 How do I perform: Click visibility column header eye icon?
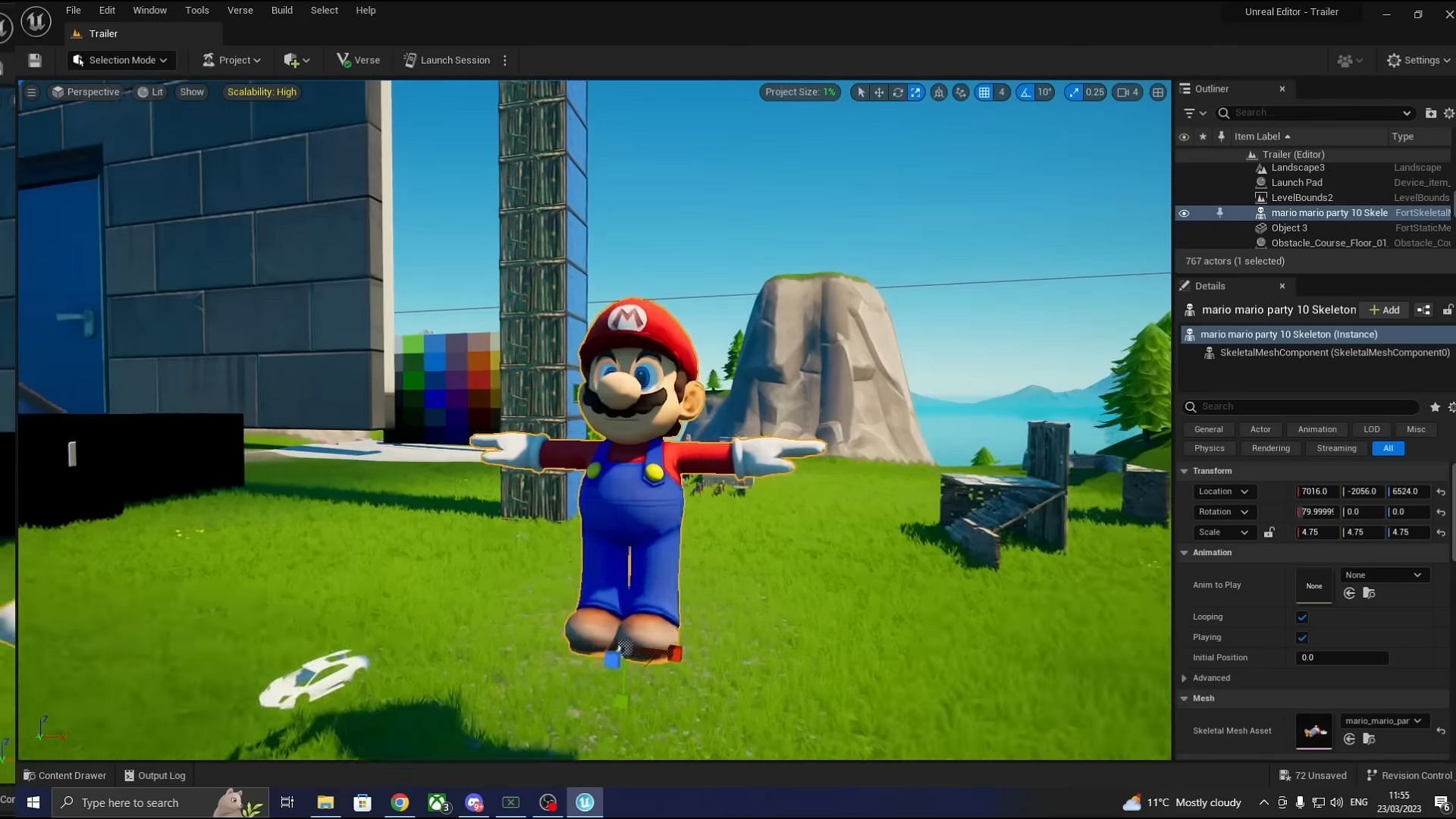point(1184,137)
